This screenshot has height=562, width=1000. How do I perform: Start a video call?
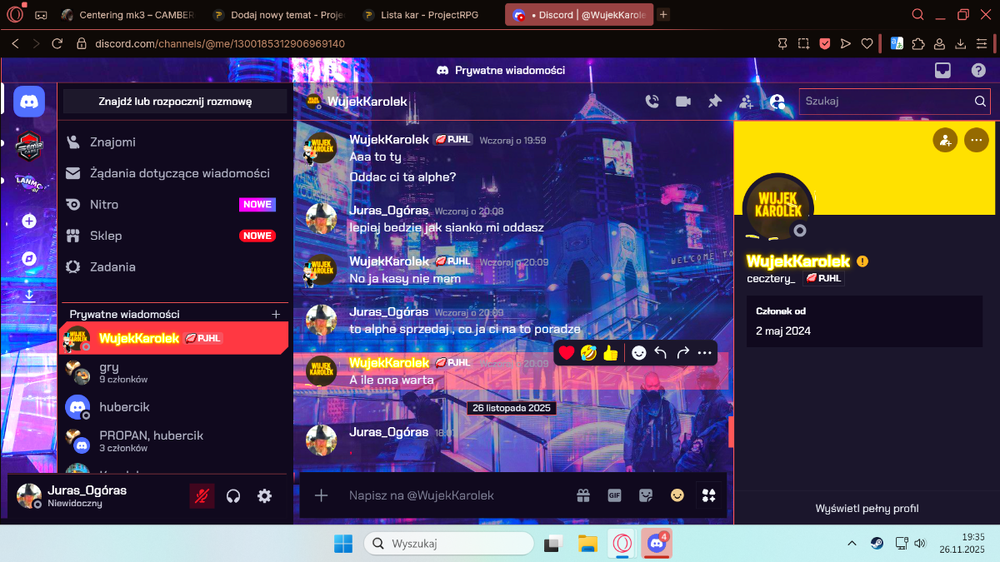[x=683, y=101]
